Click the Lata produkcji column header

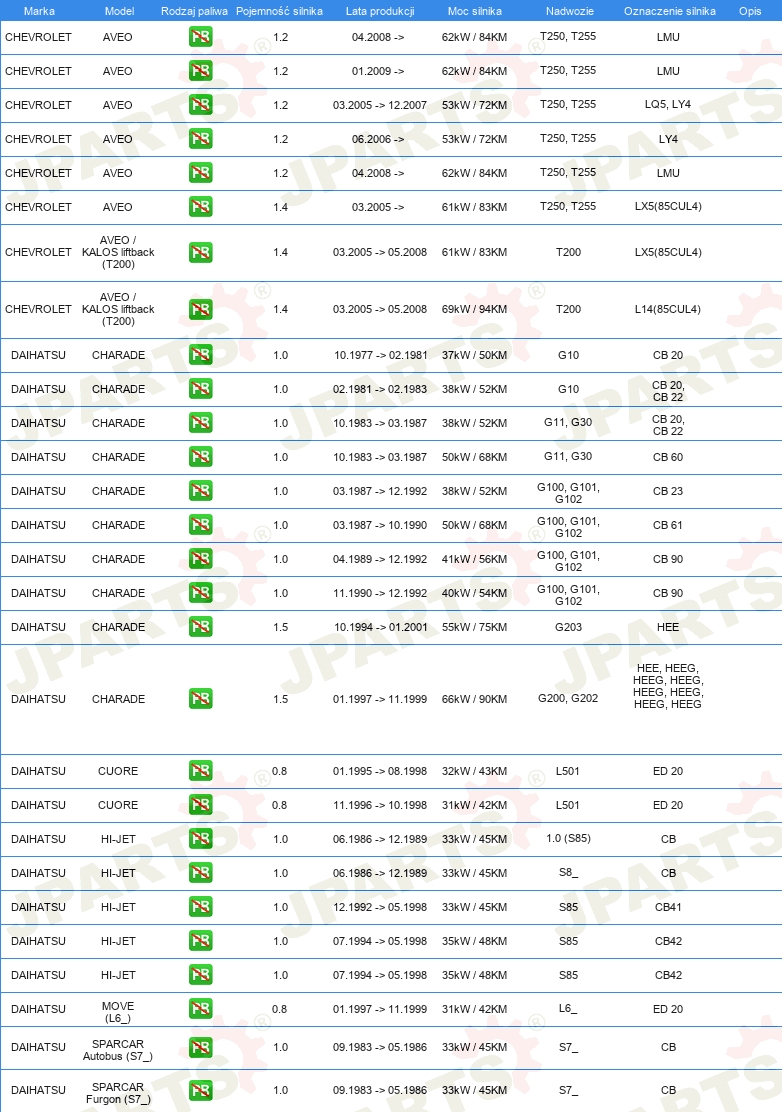(x=380, y=11)
